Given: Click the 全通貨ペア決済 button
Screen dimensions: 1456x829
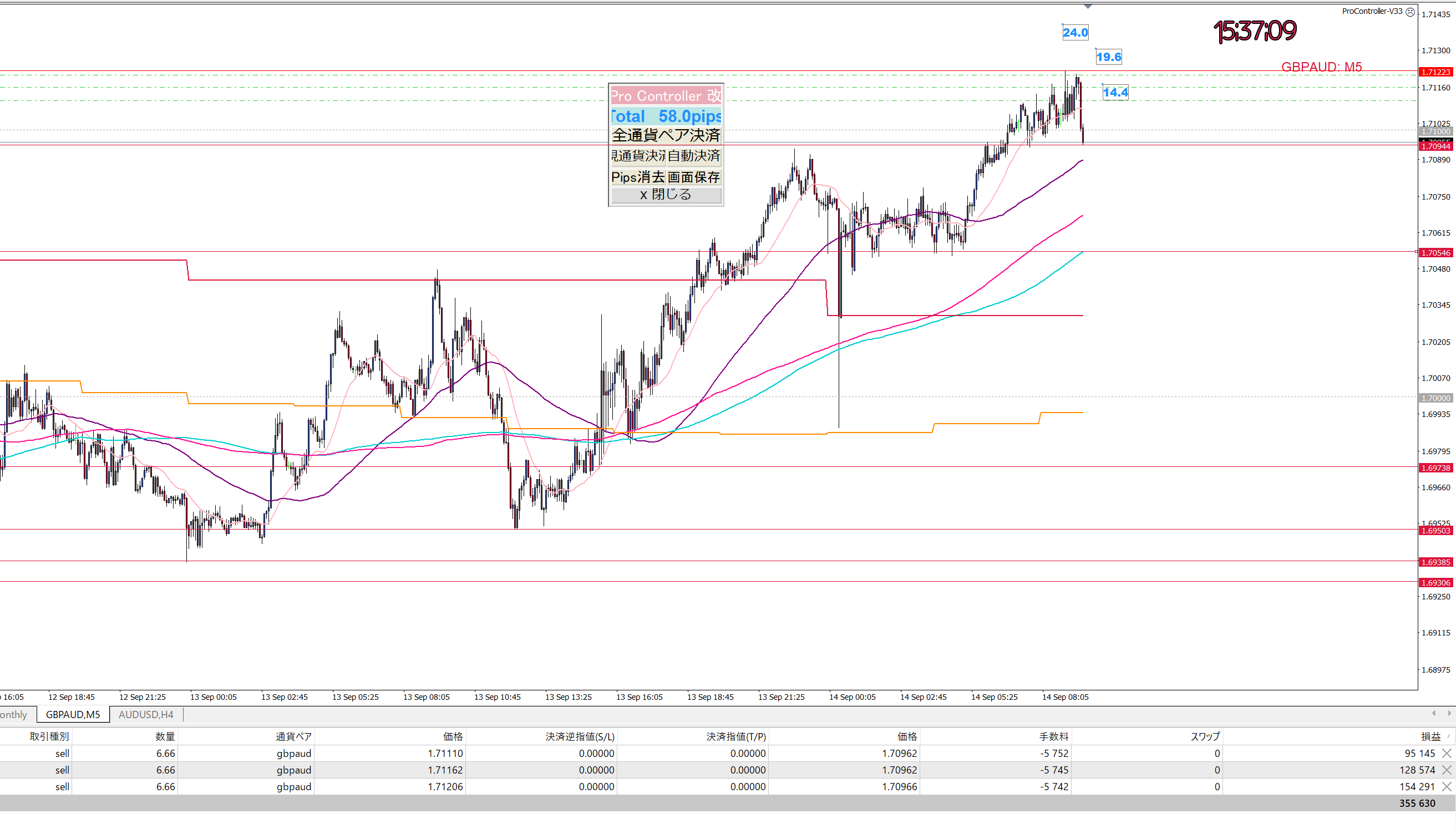Looking at the screenshot, I should (666, 135).
